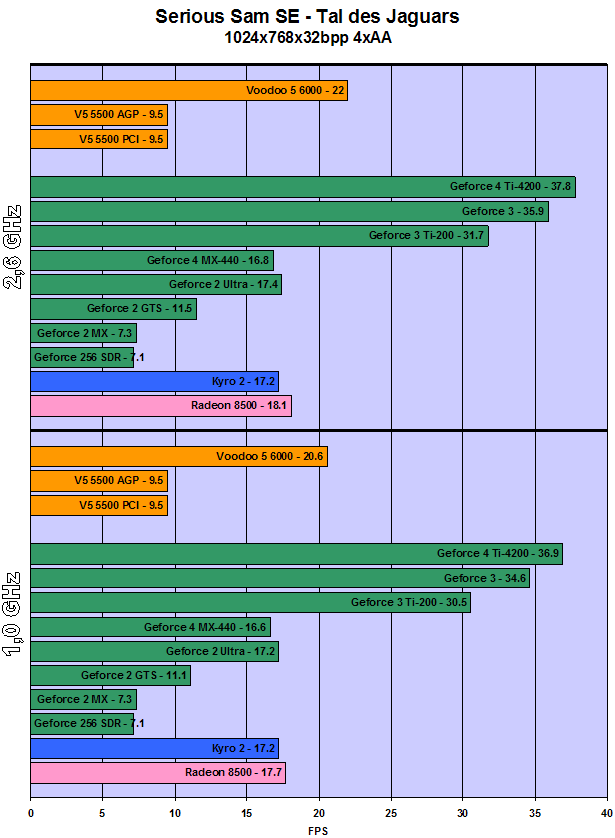
Task: Select the Radeon 8500 - 17.7 bar
Action: (x=158, y=773)
